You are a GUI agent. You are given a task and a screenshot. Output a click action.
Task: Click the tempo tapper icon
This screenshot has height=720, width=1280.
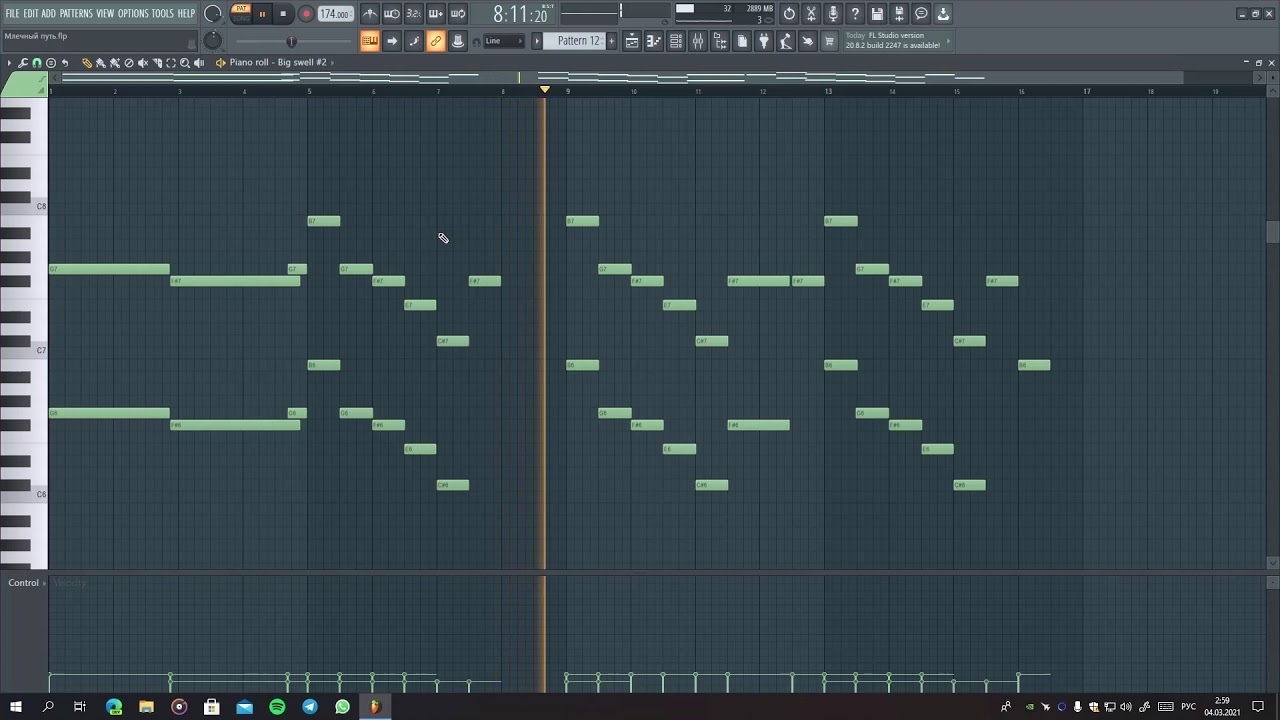pyautogui.click(x=786, y=41)
